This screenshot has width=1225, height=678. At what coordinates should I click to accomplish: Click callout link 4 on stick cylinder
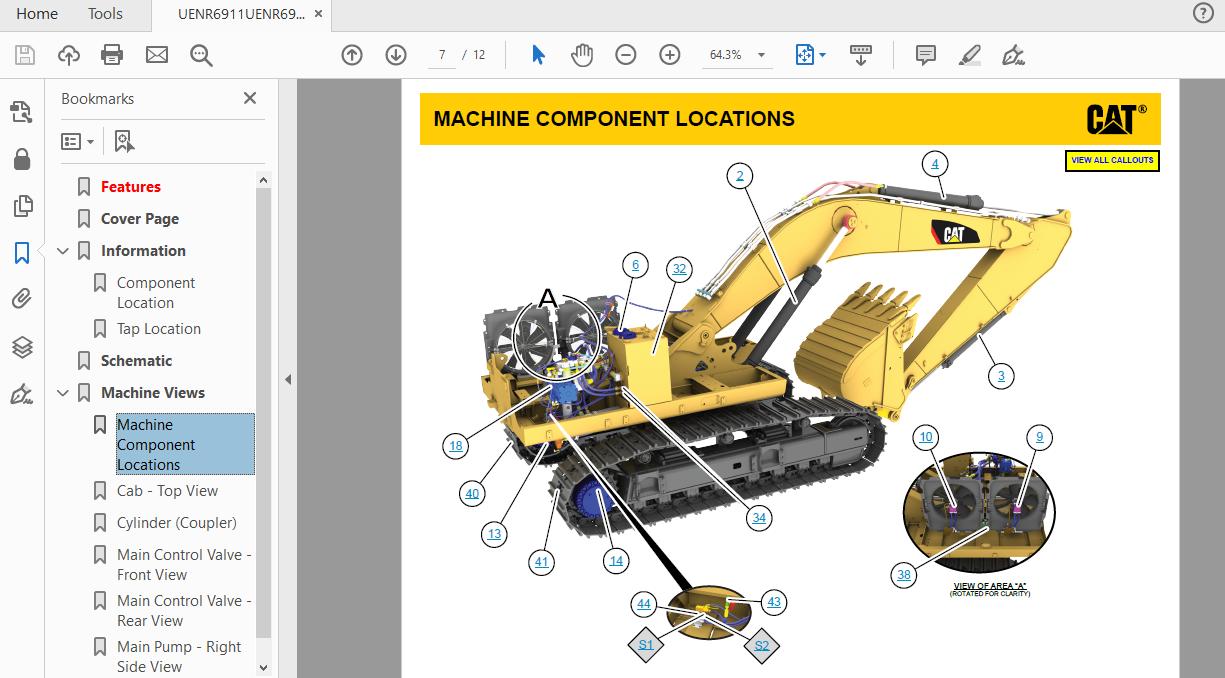tap(935, 164)
